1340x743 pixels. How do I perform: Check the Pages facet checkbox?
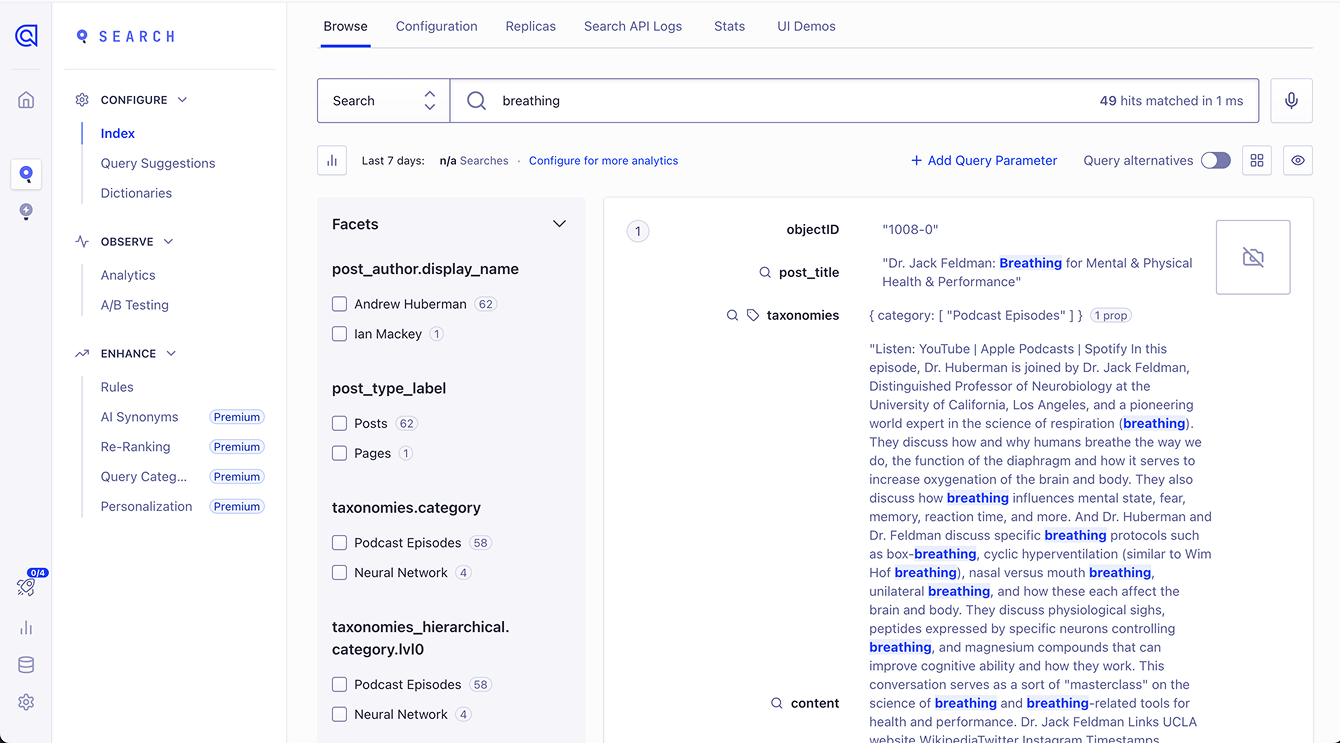(x=340, y=453)
